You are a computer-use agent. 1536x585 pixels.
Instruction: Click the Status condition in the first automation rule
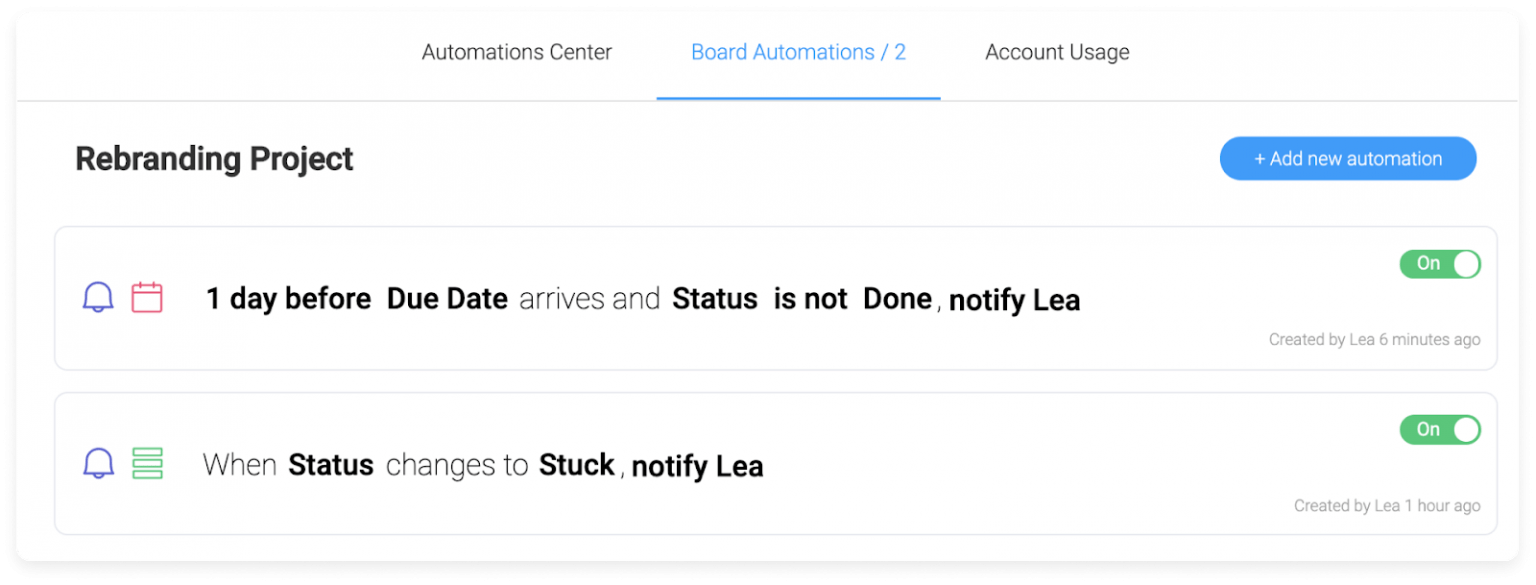point(715,298)
